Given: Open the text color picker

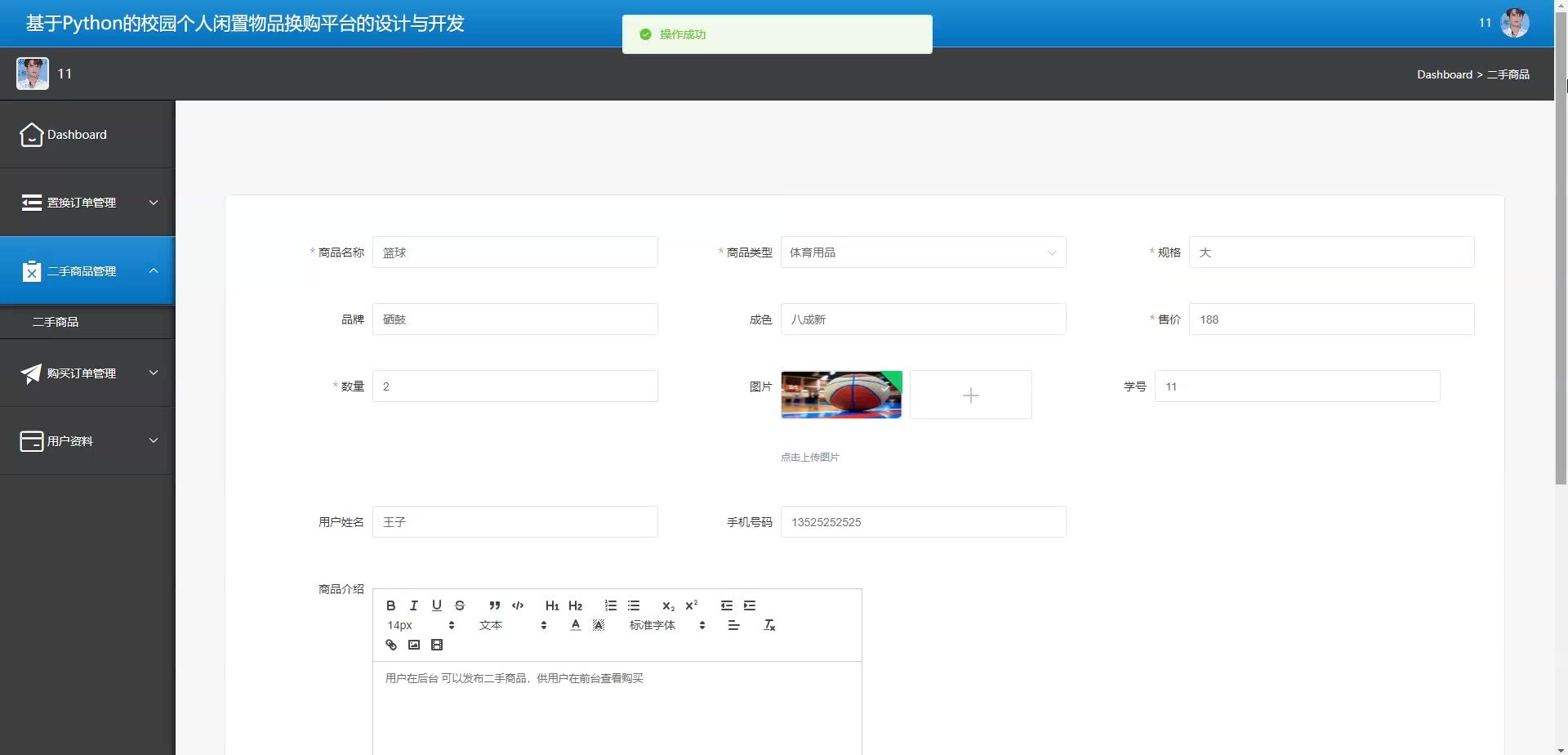Looking at the screenshot, I should point(575,625).
